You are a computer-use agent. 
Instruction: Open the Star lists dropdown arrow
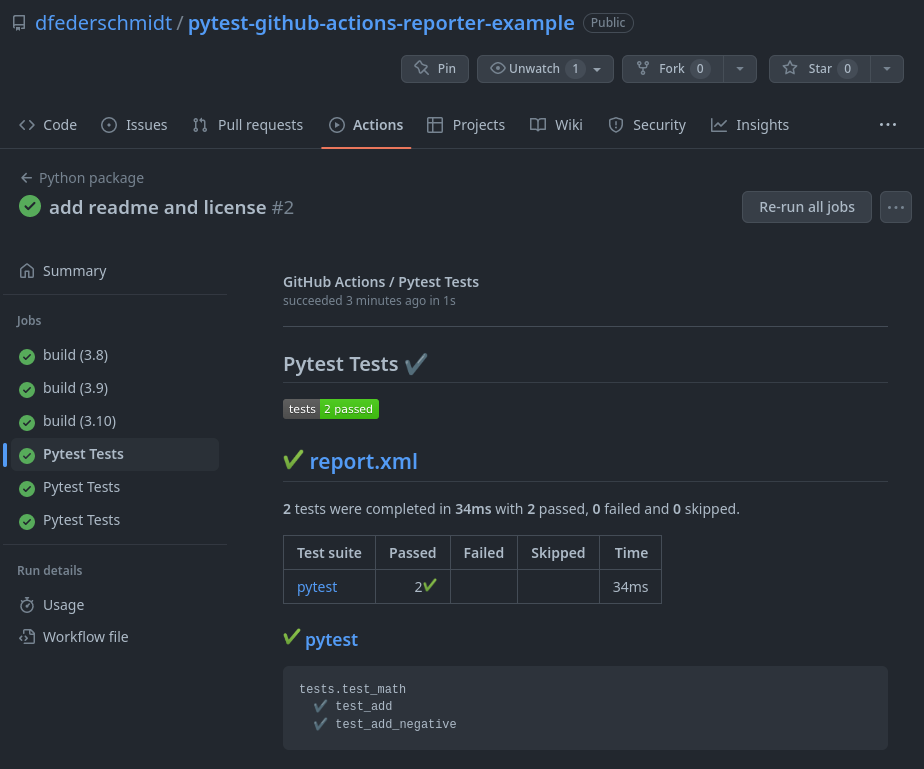pos(887,69)
